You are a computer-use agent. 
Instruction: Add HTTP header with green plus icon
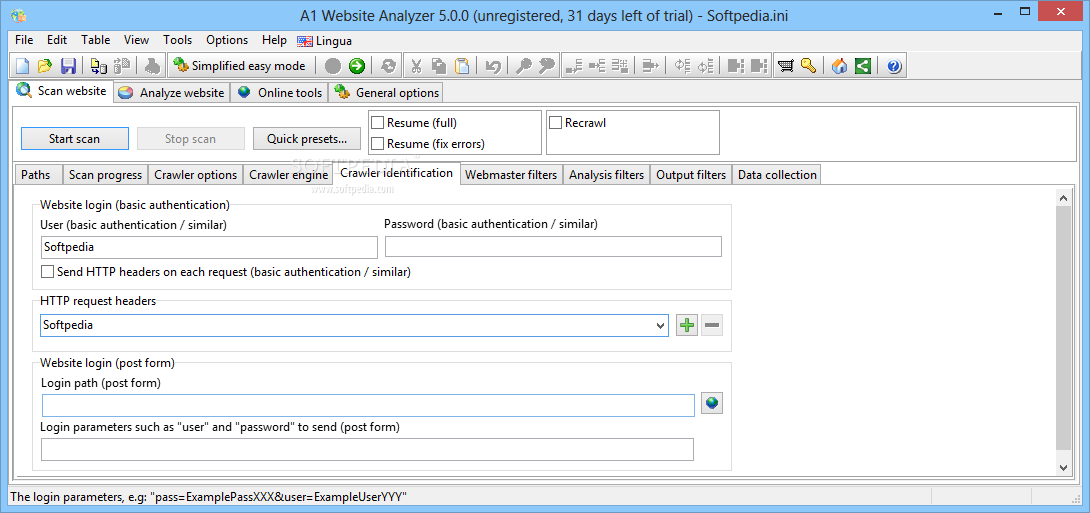point(688,325)
